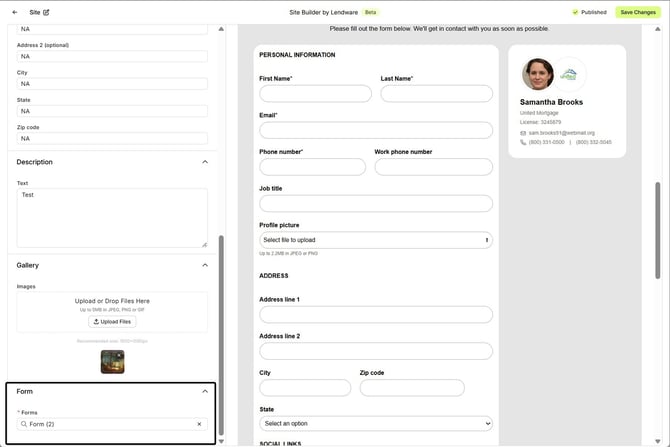Click the Published check icon
Screen dimensions: 670x447
(x=576, y=12)
